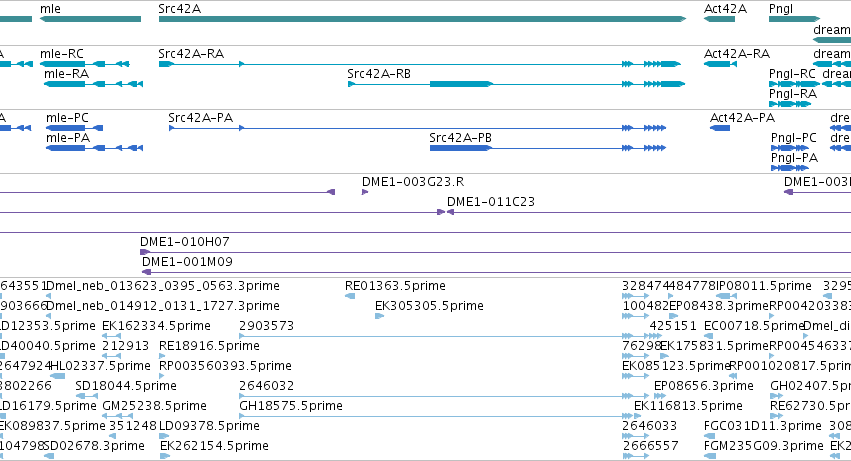Click the Src42A-PB coding block
This screenshot has height=461, width=851.
(460, 148)
